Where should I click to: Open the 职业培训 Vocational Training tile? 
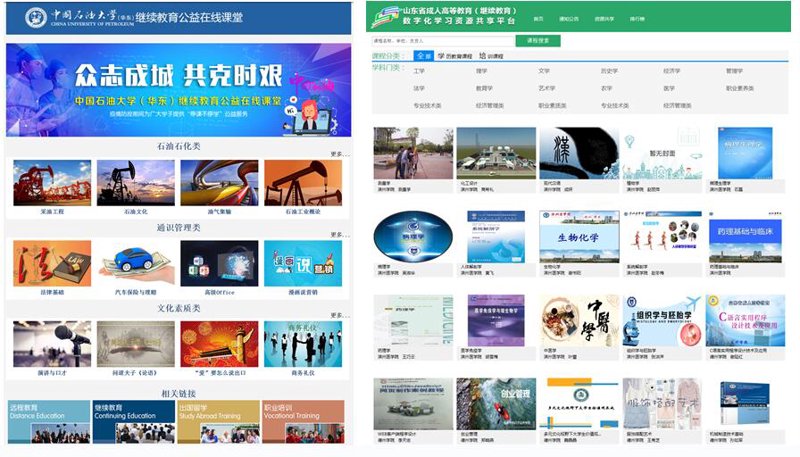click(x=303, y=422)
